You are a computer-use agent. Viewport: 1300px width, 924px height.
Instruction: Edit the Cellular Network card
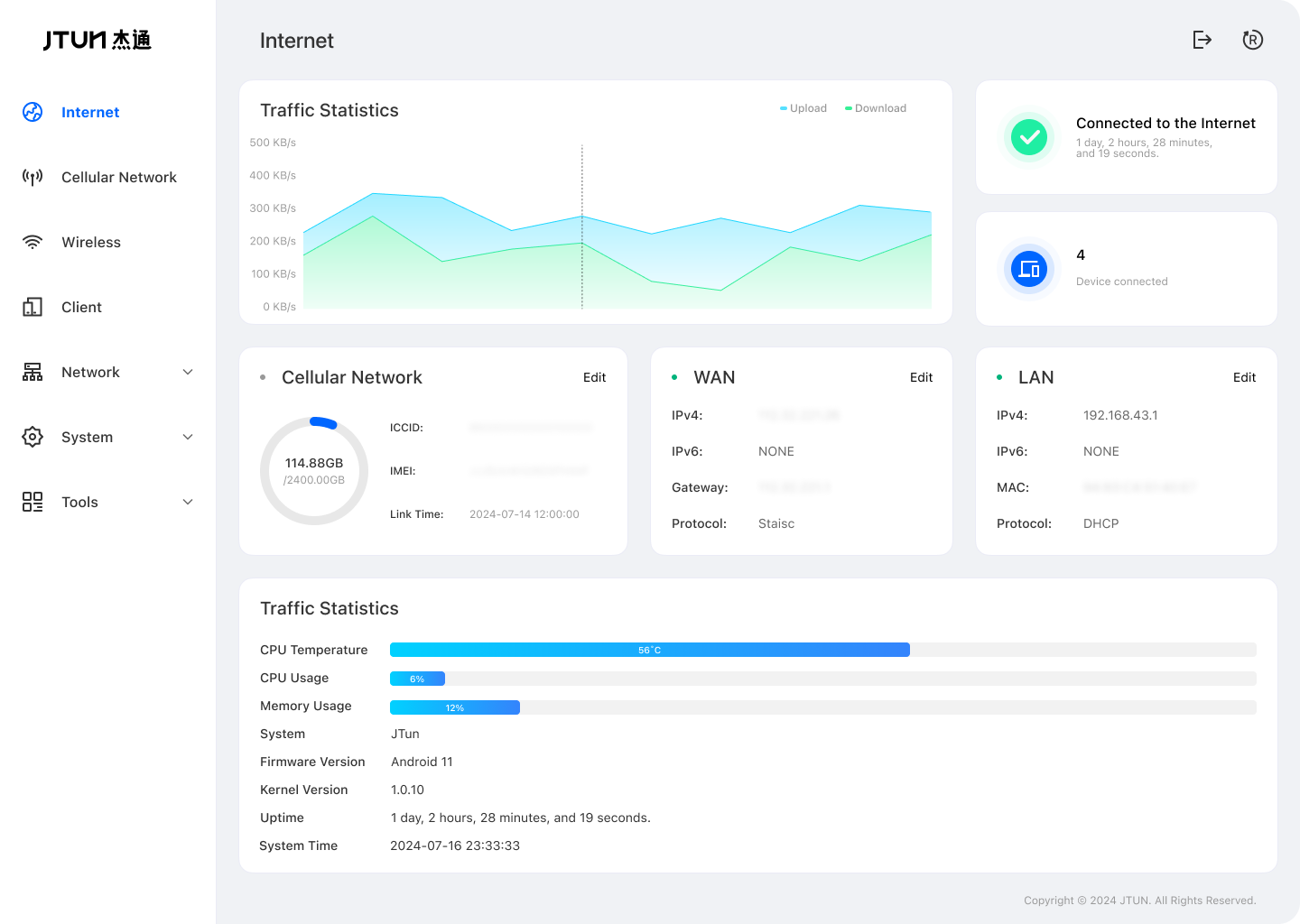594,377
